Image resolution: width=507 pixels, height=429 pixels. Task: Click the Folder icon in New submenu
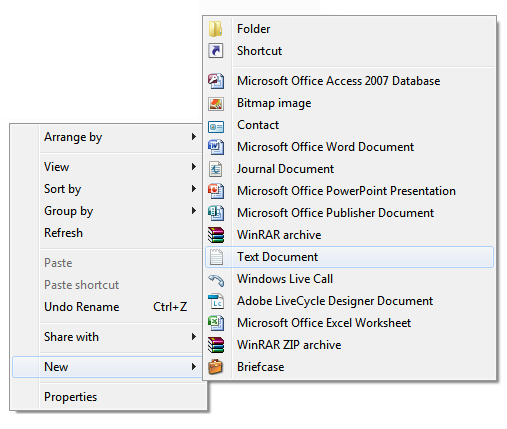(216, 29)
